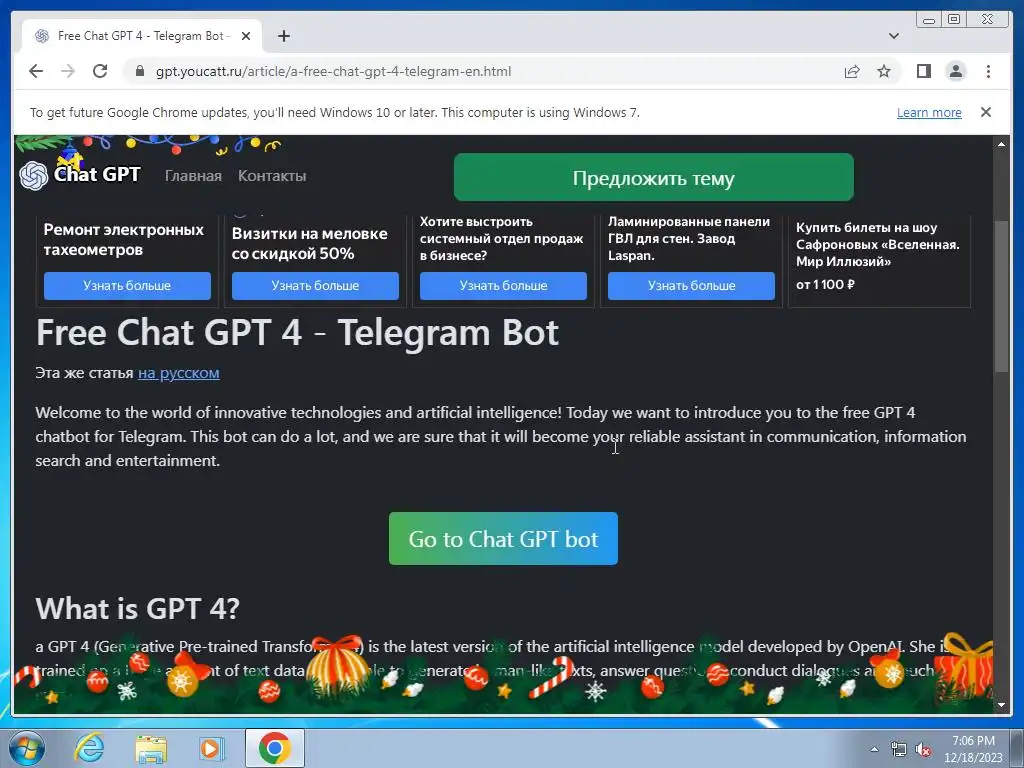Close the Free Chat GPT 4 tab
Screen dimensions: 1024x768
(x=246, y=36)
